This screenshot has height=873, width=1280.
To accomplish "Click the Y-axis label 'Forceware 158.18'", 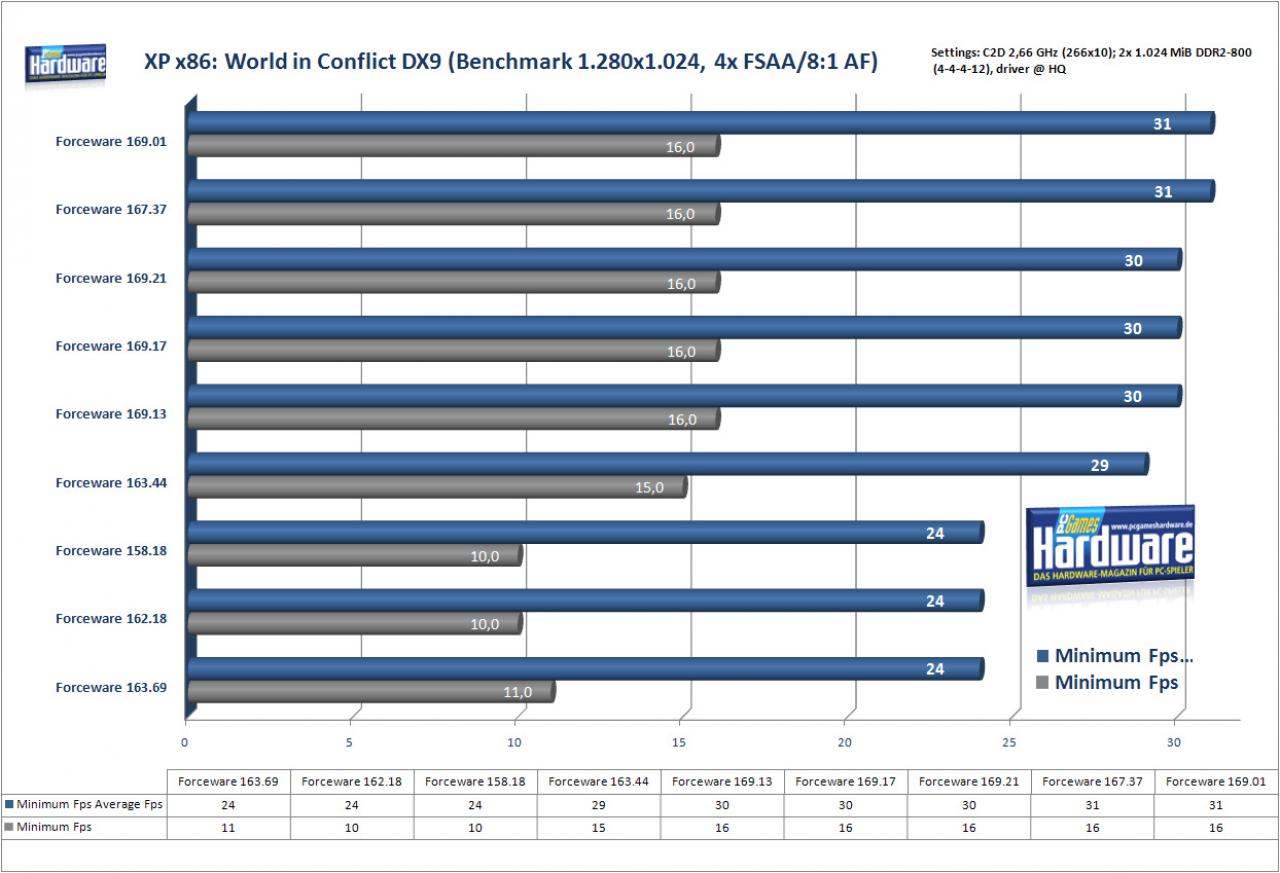I will click(111, 551).
